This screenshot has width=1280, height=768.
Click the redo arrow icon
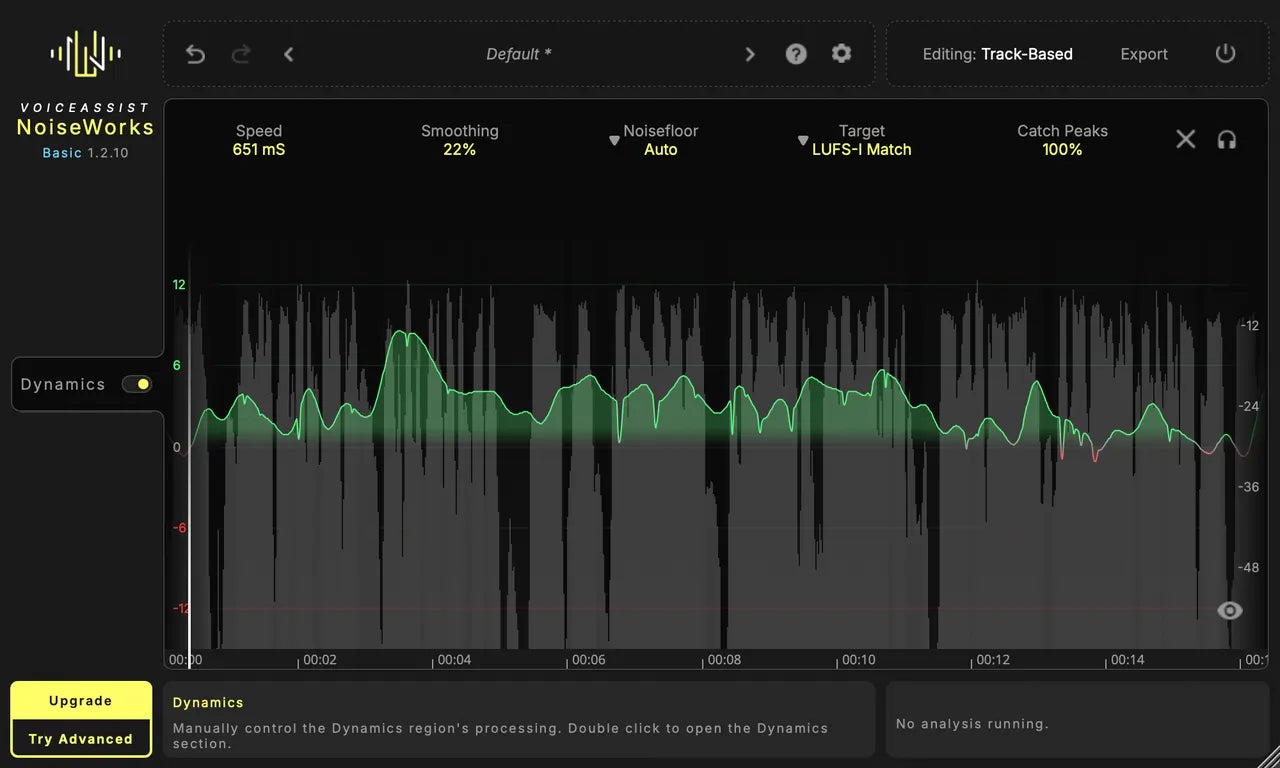pyautogui.click(x=241, y=54)
